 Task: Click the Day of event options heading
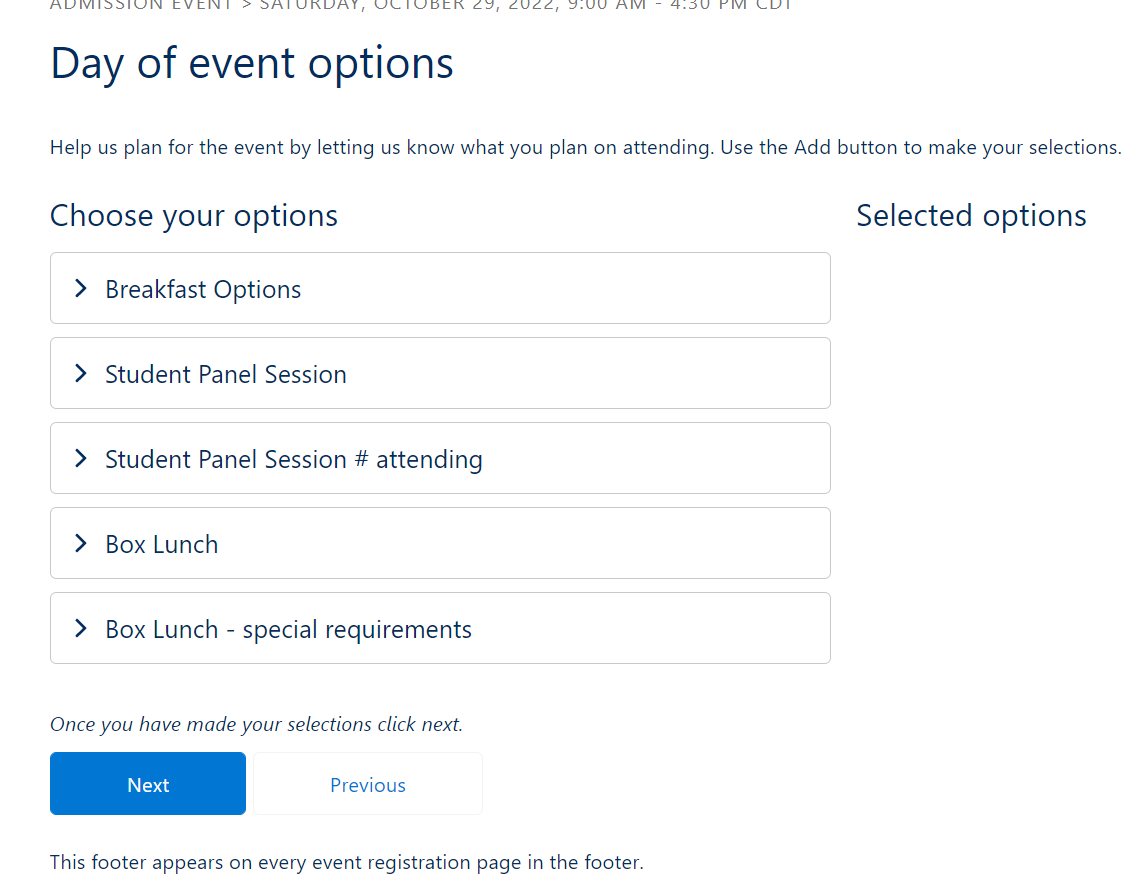(x=252, y=63)
